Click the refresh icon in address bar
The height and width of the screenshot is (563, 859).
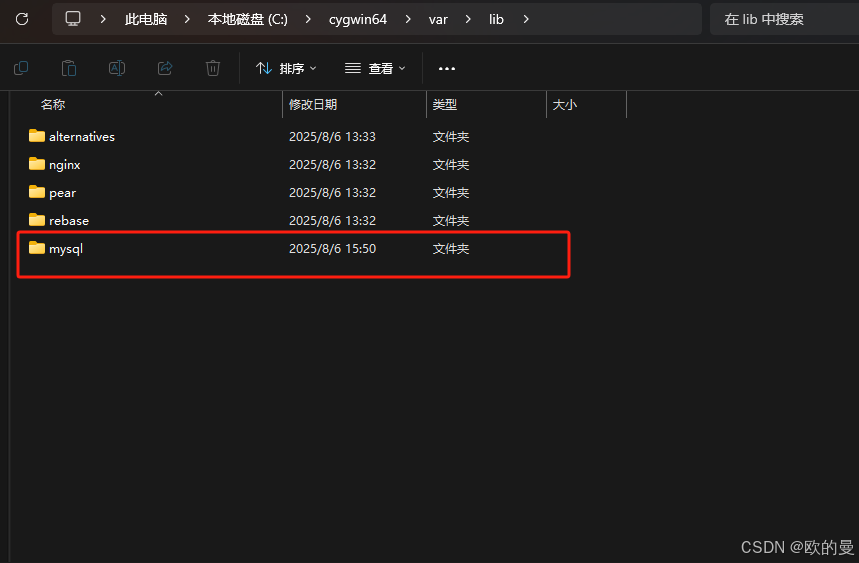22,19
